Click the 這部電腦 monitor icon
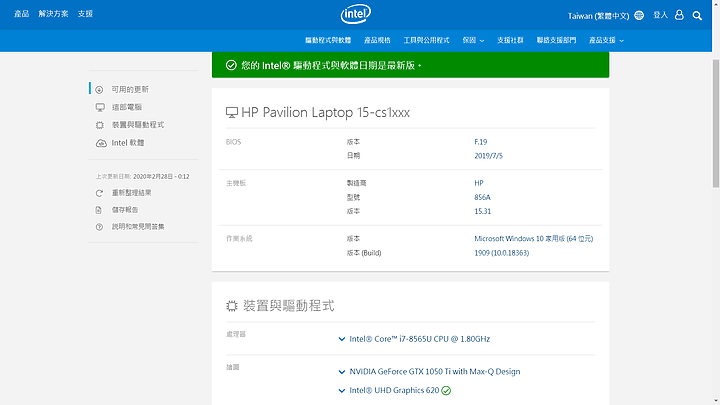The width and height of the screenshot is (720, 405). click(x=100, y=107)
